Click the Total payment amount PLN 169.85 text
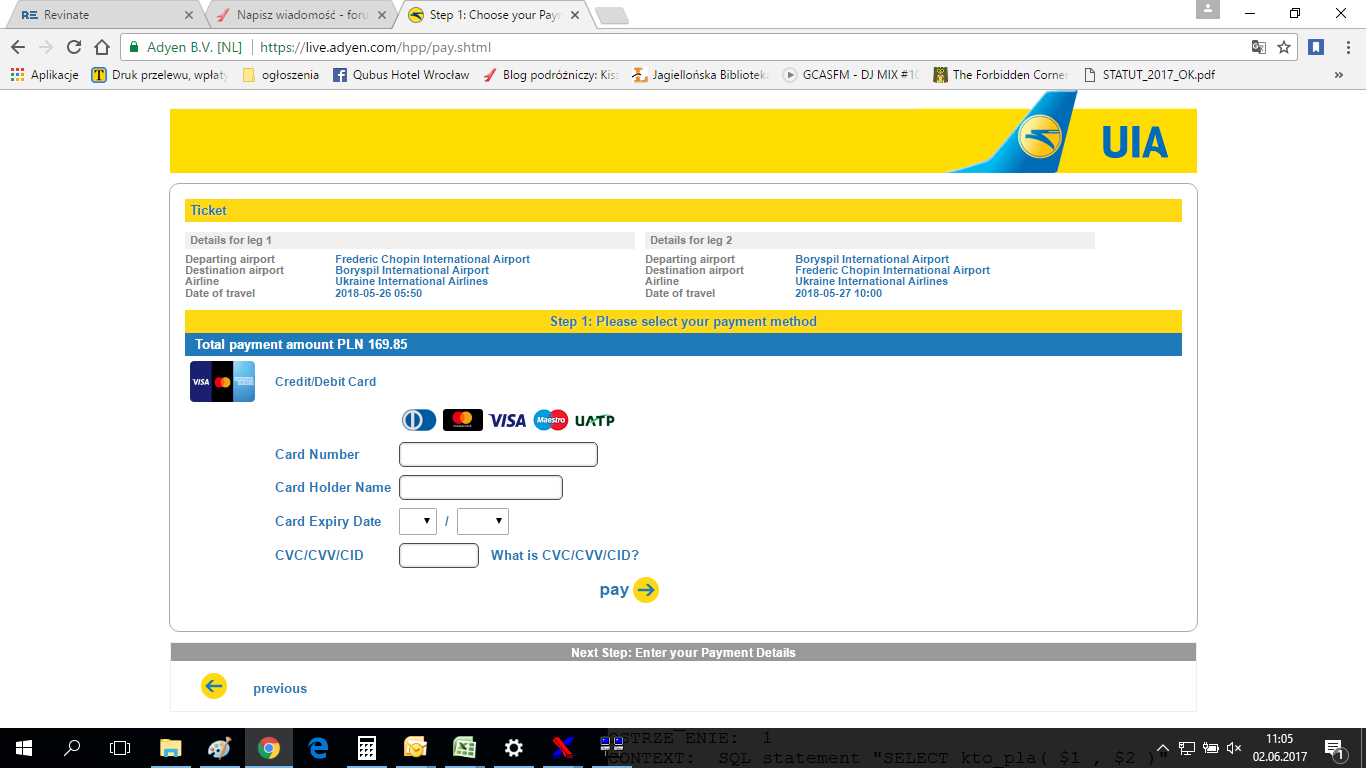 tap(301, 344)
